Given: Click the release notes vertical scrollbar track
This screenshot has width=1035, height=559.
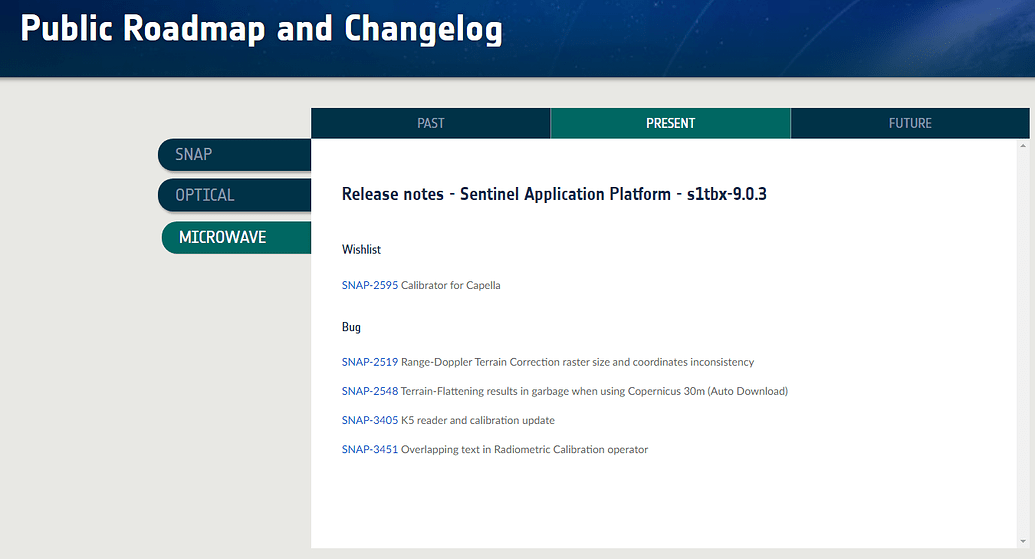Looking at the screenshot, I should pyautogui.click(x=1023, y=350).
